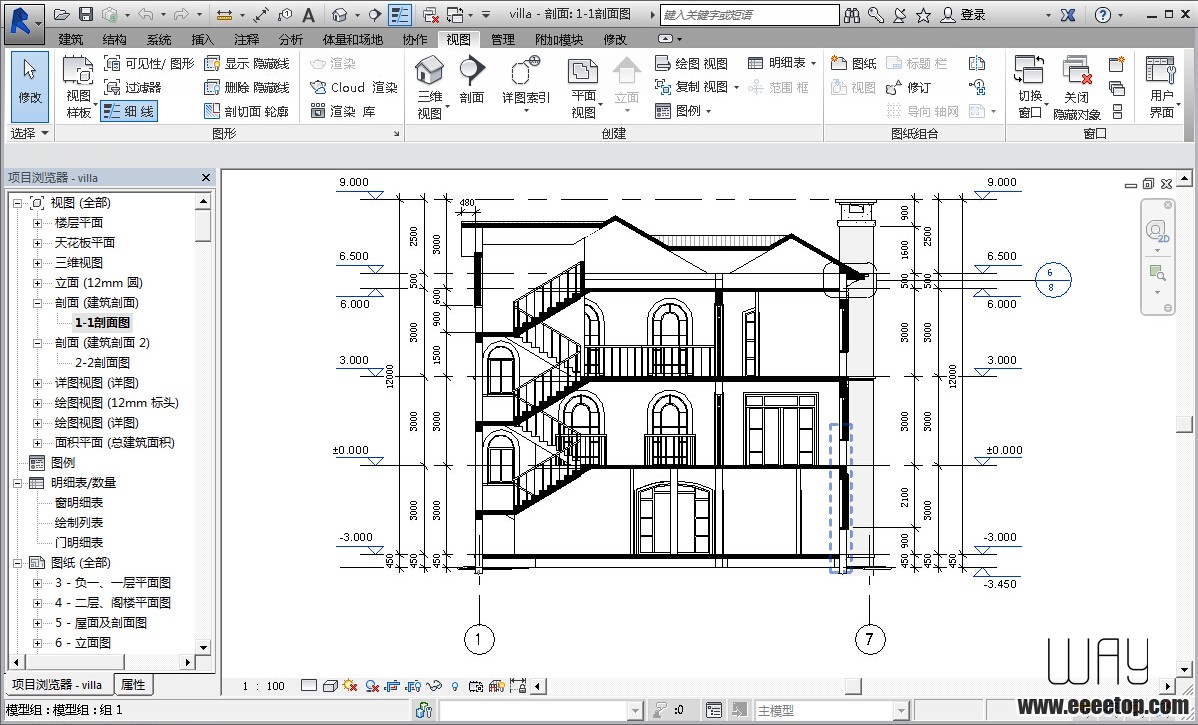The width and height of the screenshot is (1198, 725).
Task: Click the 1 : 100 view scale
Action: [264, 686]
